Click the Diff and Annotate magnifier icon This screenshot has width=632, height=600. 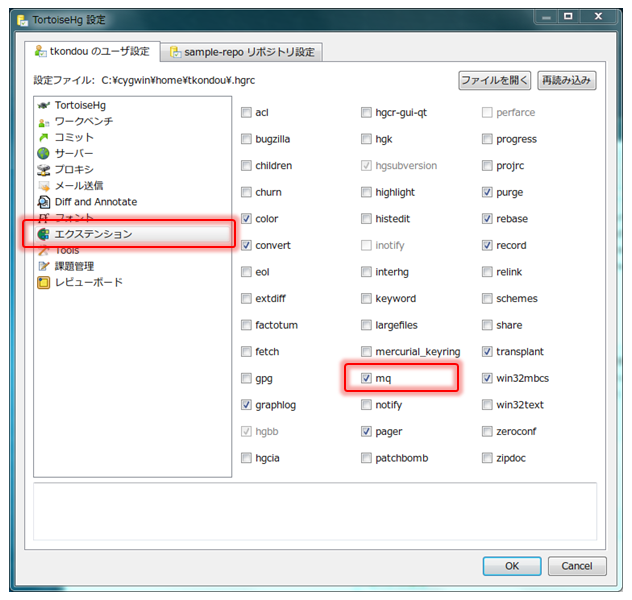[44, 202]
